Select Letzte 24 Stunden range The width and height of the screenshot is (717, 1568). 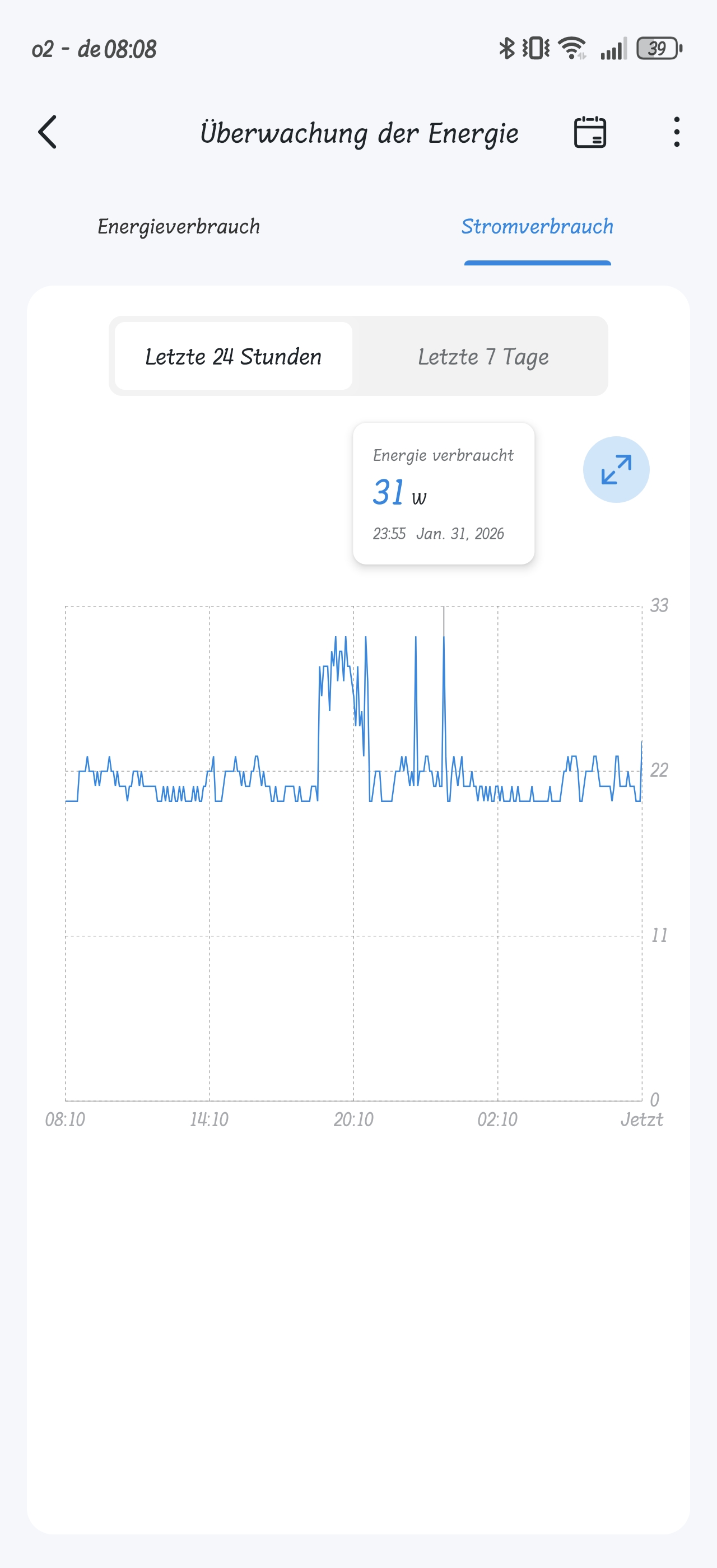click(x=233, y=356)
